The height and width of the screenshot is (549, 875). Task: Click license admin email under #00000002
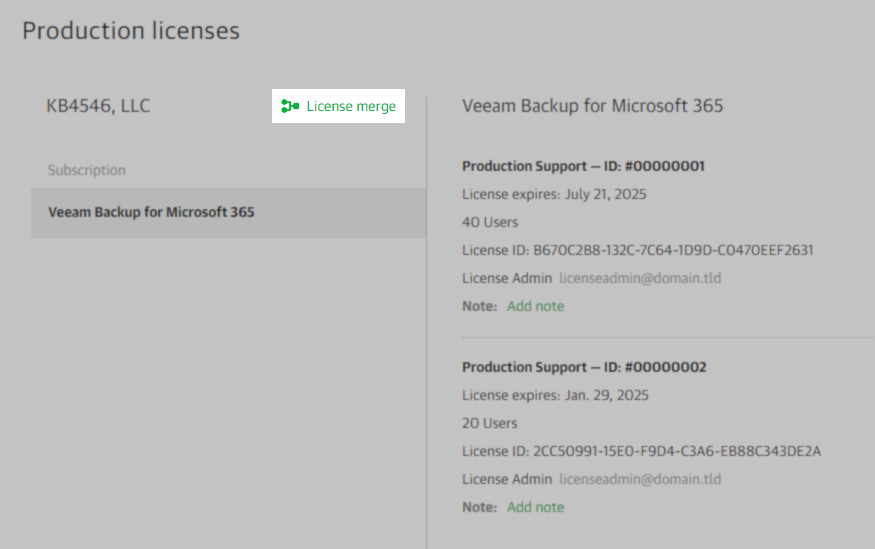pos(640,479)
